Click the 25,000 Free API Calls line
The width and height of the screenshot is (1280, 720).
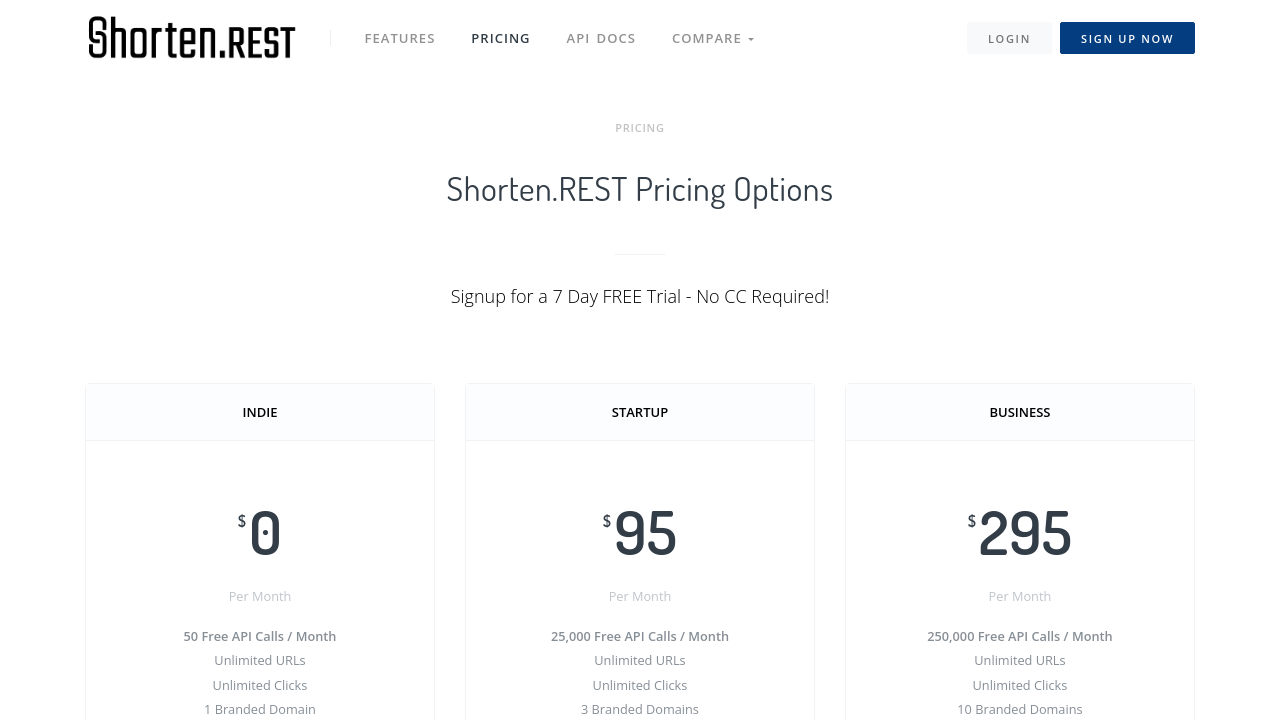(640, 636)
